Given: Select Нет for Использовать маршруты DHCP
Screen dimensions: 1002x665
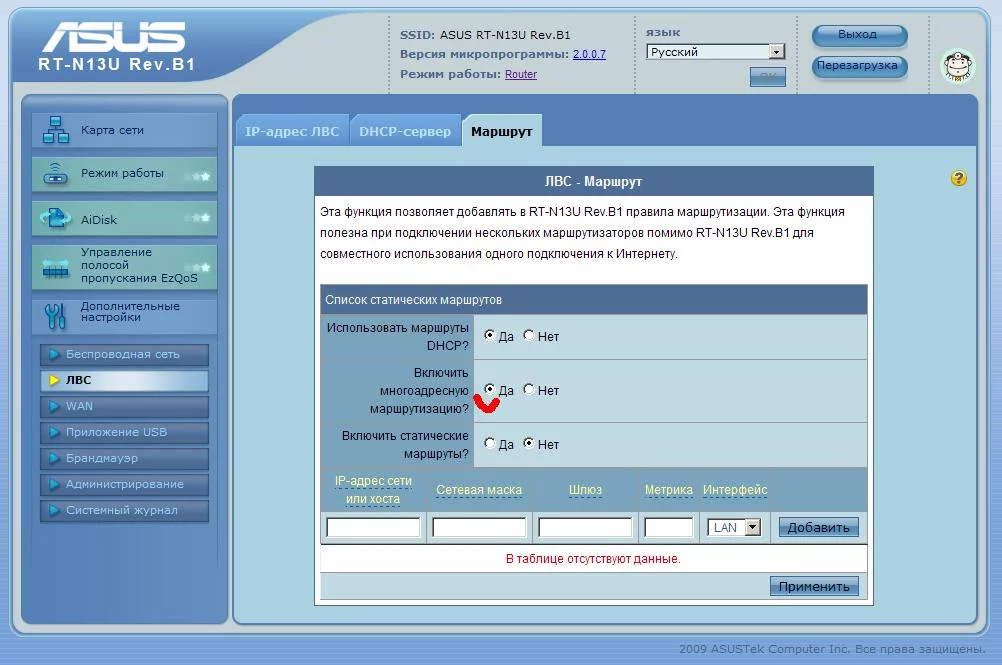Looking at the screenshot, I should coord(529,336).
